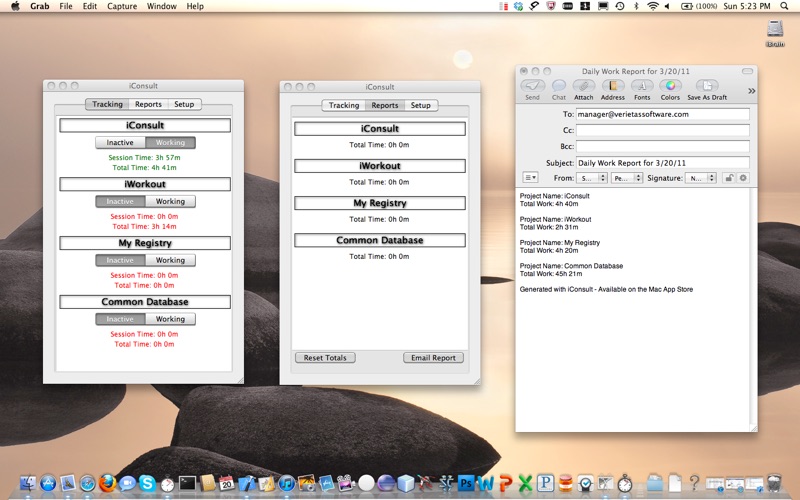Open the header fields customize dropdown

531,178
